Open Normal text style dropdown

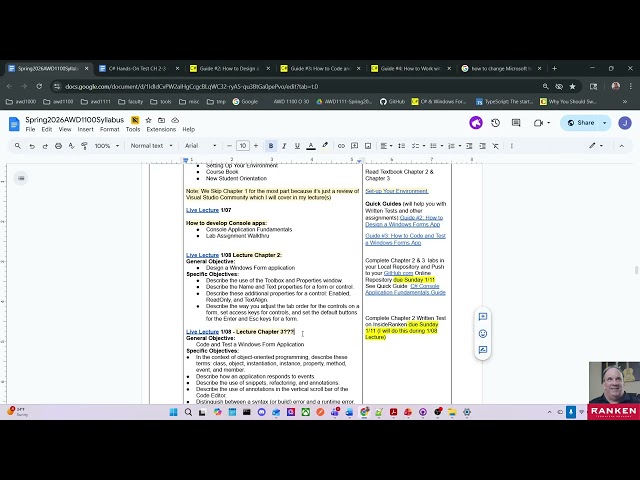click(151, 146)
